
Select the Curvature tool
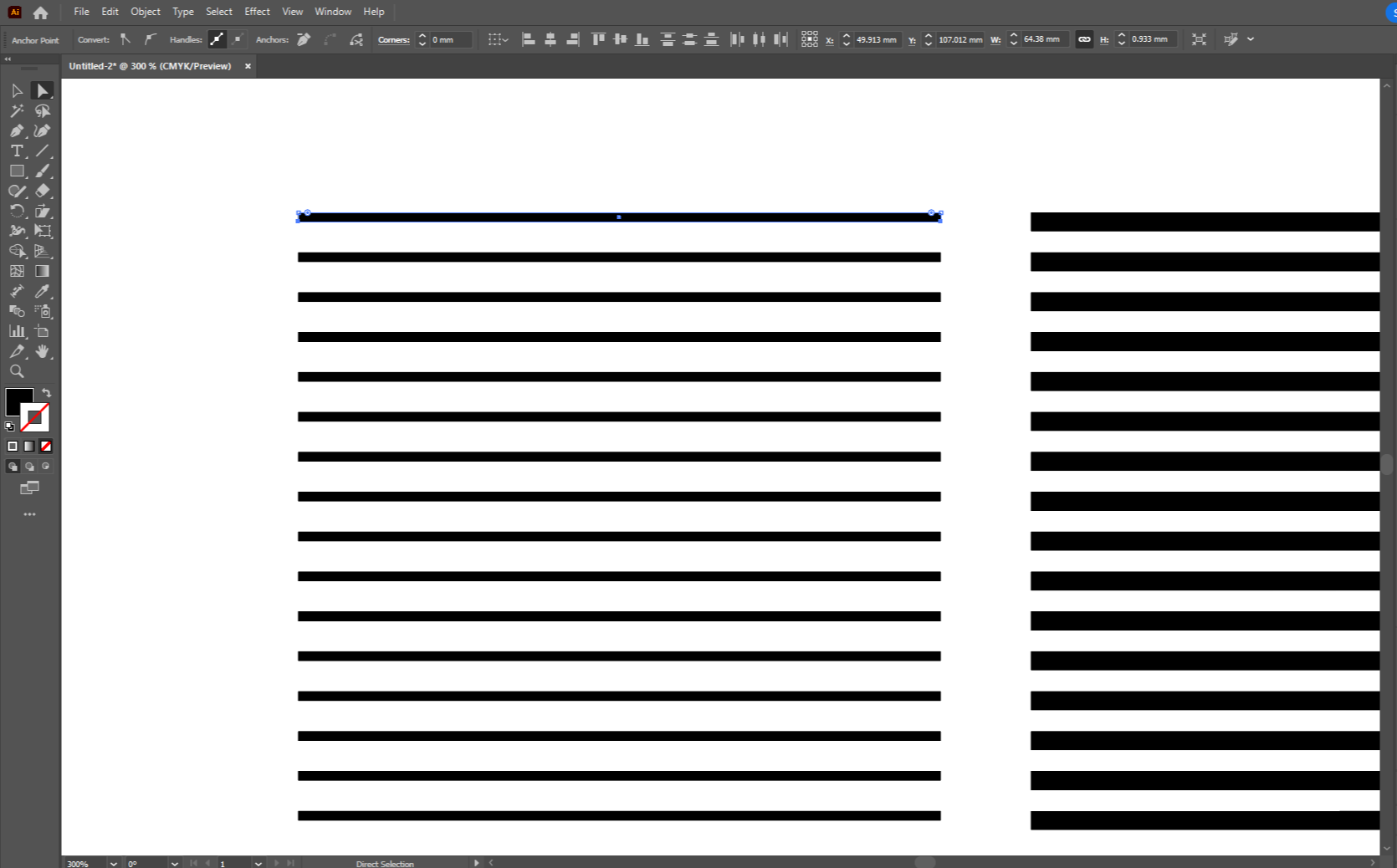tap(43, 130)
